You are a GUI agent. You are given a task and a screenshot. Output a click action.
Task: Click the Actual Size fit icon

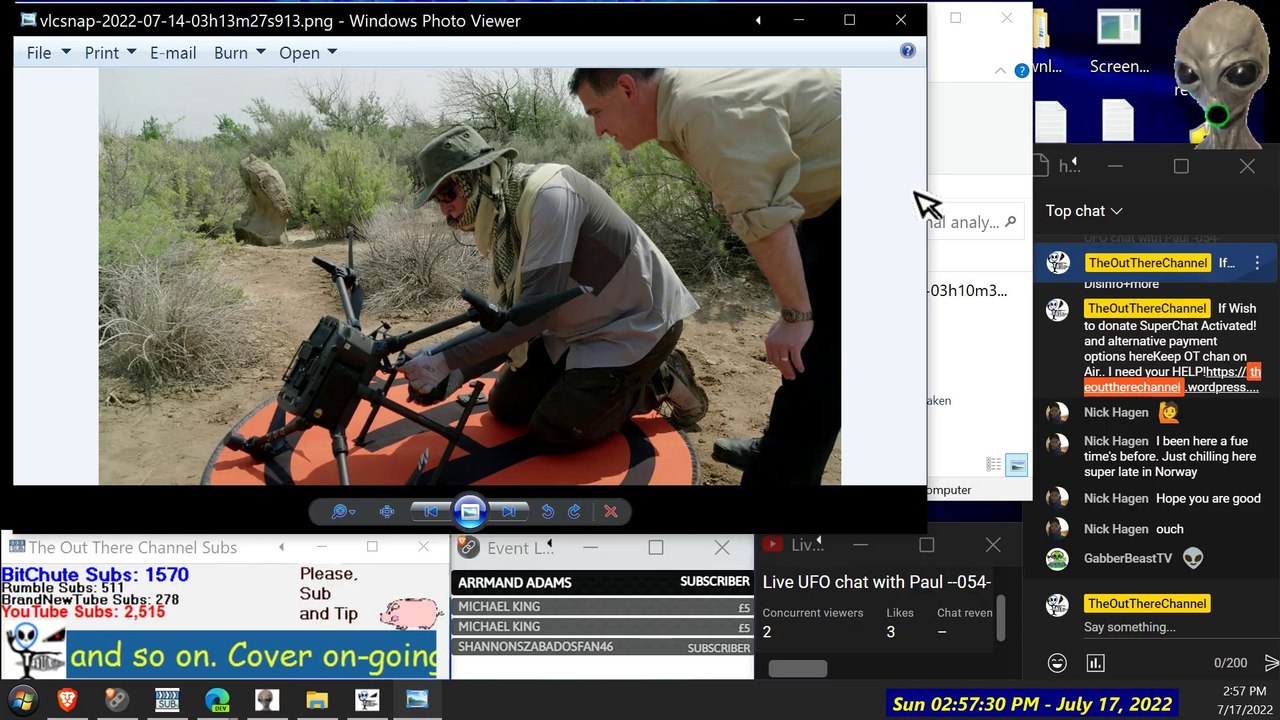pyautogui.click(x=387, y=512)
